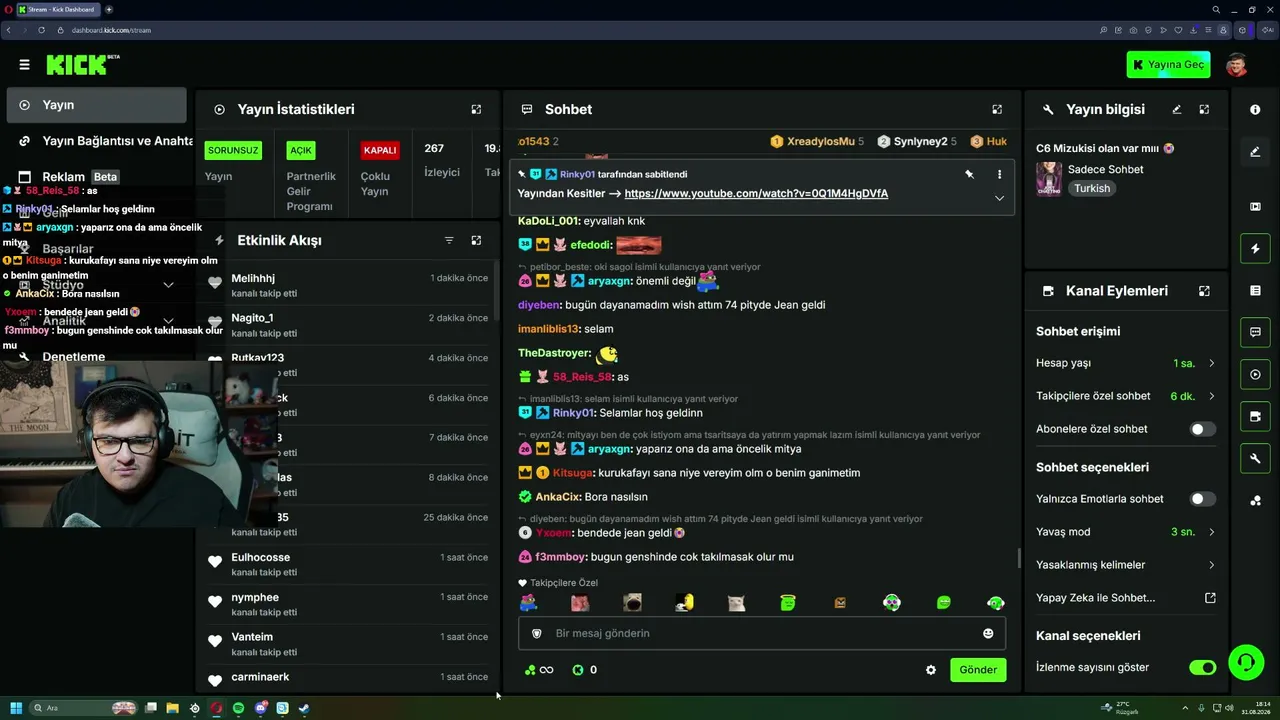The width and height of the screenshot is (1280, 720).
Task: Open pinned message three-dot options
Action: coord(999,174)
